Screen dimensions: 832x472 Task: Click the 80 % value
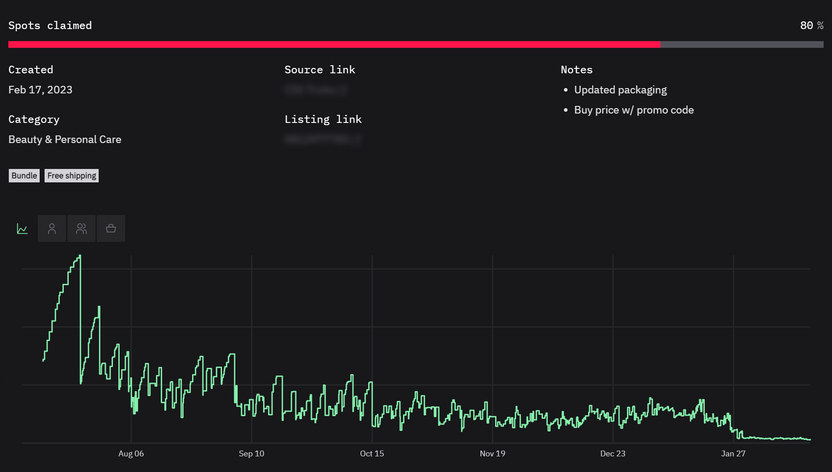[811, 25]
